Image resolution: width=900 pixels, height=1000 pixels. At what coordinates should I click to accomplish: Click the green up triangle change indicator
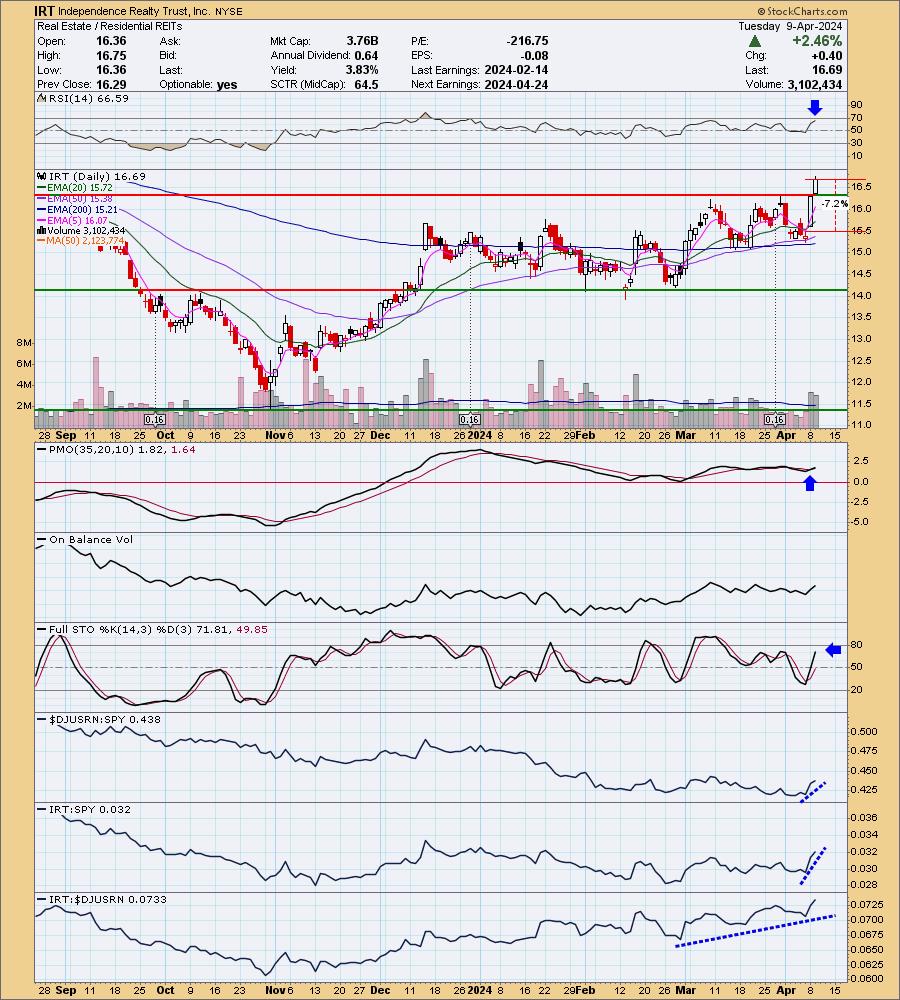[755, 41]
